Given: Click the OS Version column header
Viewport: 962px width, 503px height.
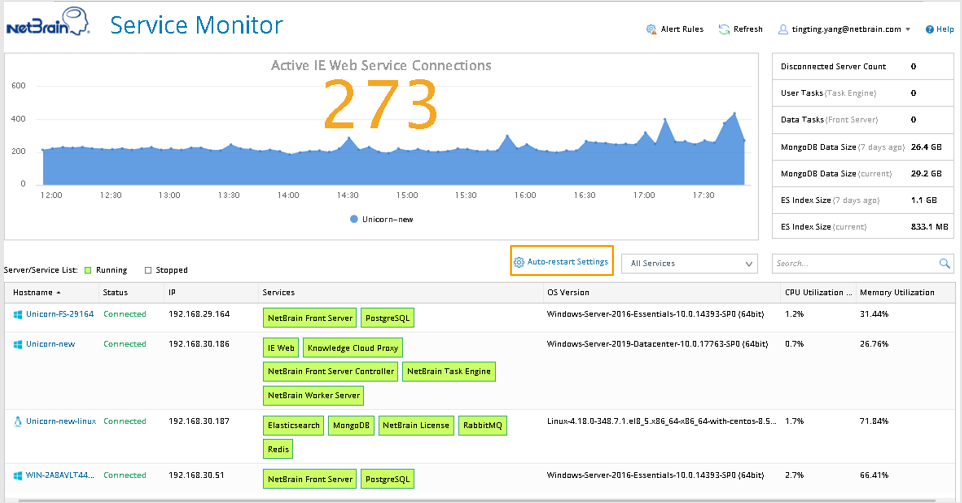Looking at the screenshot, I should 568,293.
